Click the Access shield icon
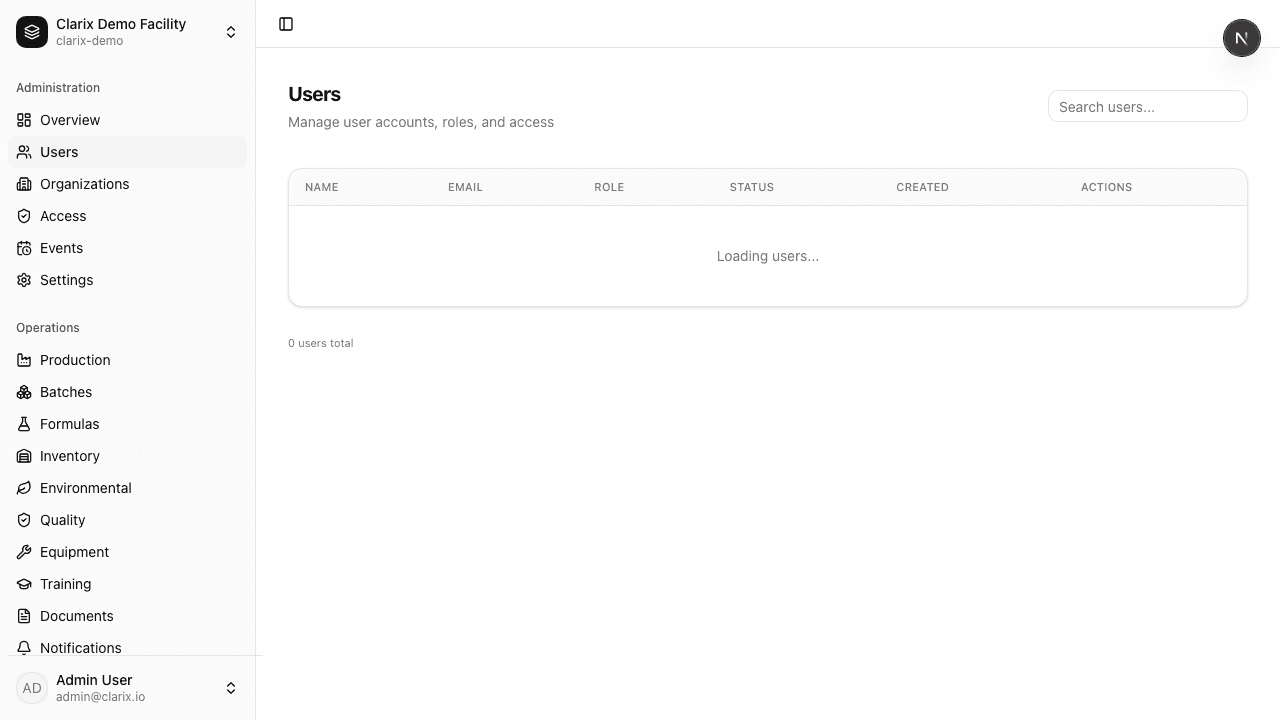Image resolution: width=1280 pixels, height=720 pixels. pyautogui.click(x=24, y=216)
